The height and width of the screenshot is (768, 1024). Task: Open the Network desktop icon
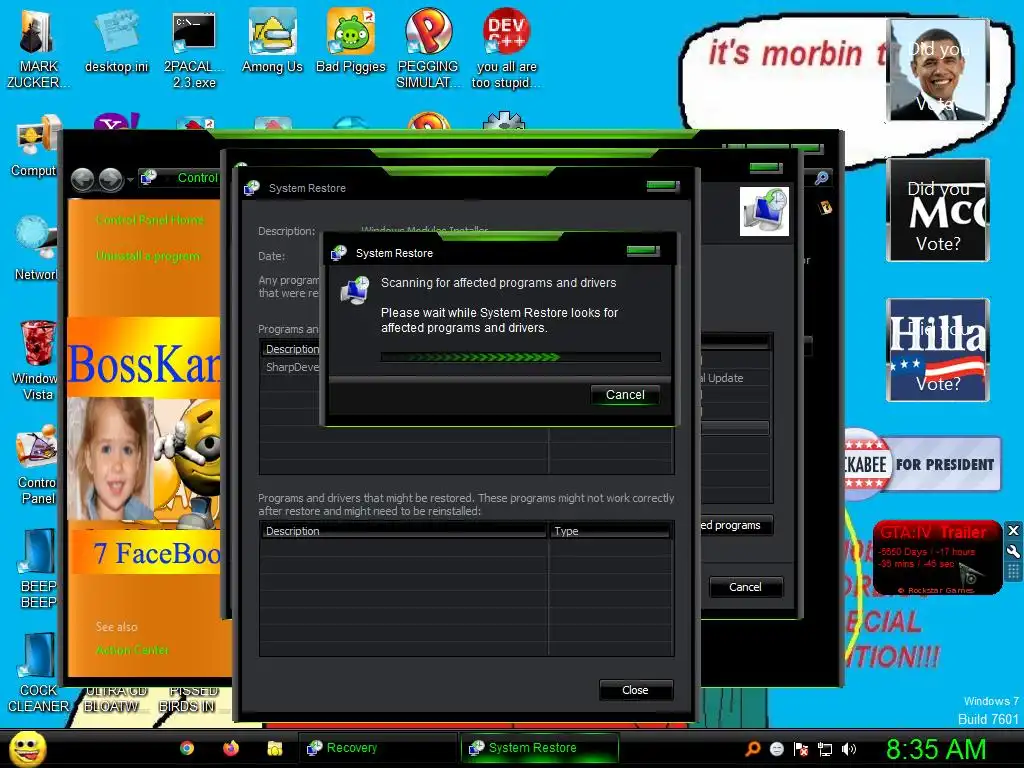34,248
